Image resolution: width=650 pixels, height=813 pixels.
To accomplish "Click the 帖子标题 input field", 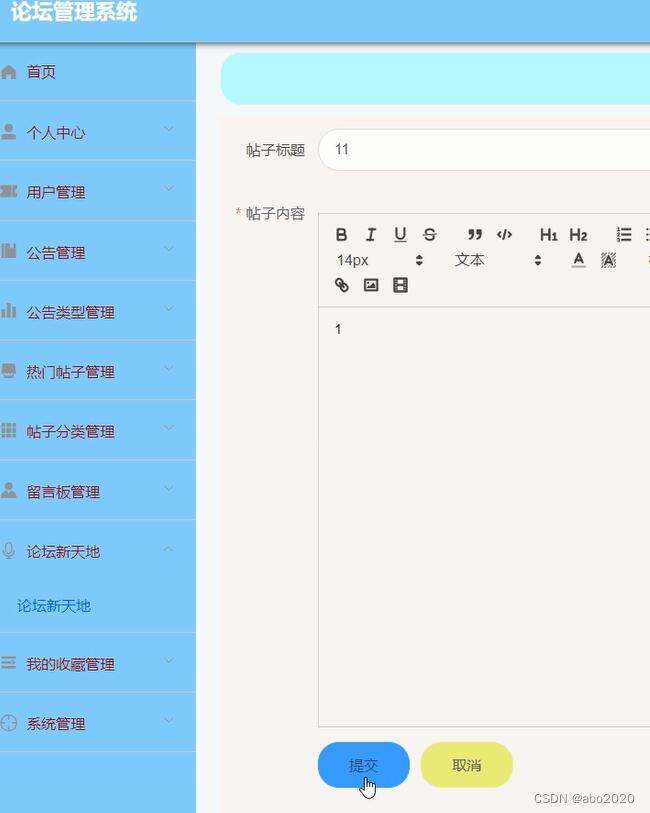I will click(484, 150).
